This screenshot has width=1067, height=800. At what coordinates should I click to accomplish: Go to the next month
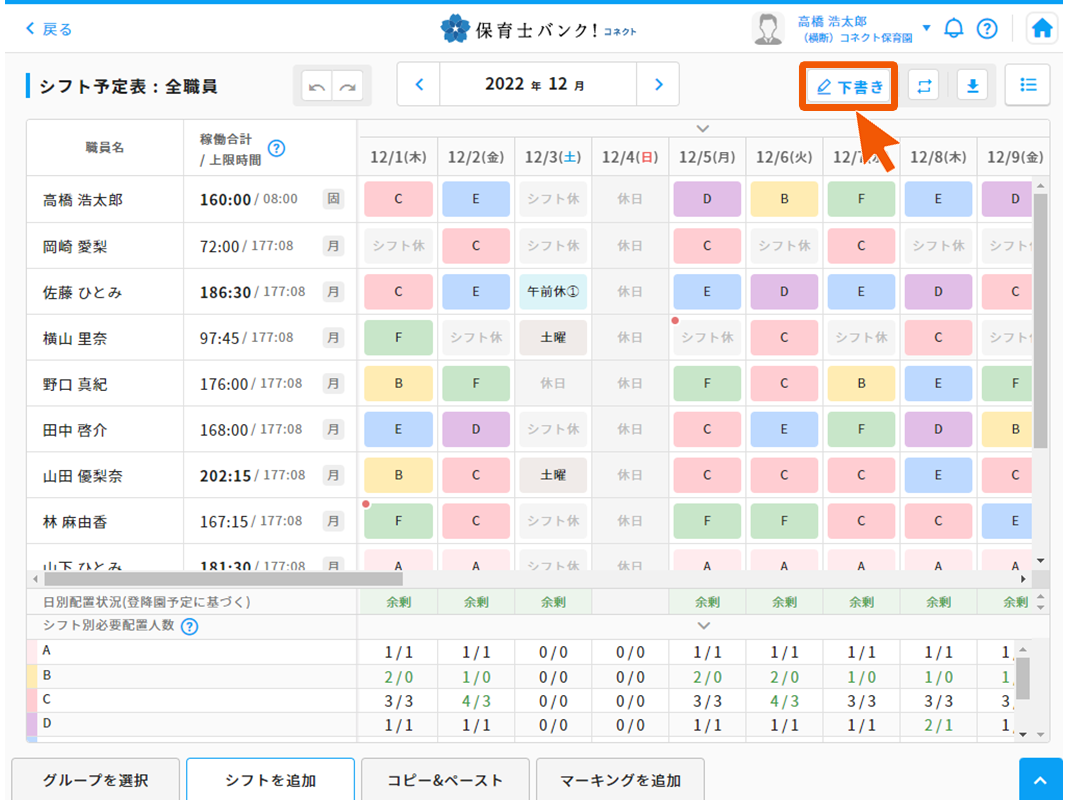[x=658, y=85]
